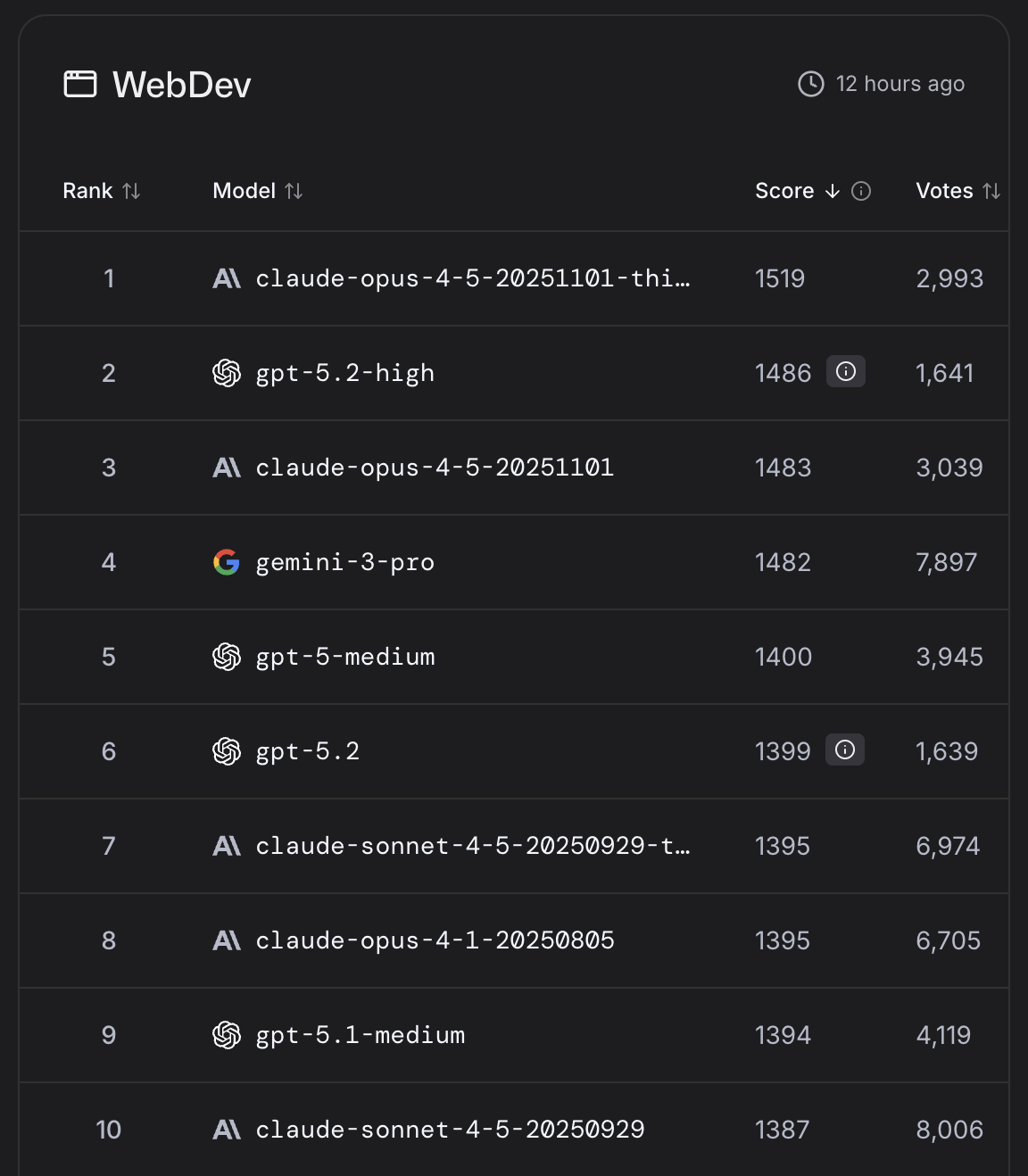This screenshot has width=1028, height=1176.
Task: Toggle Score descending sort arrow
Action: (833, 191)
